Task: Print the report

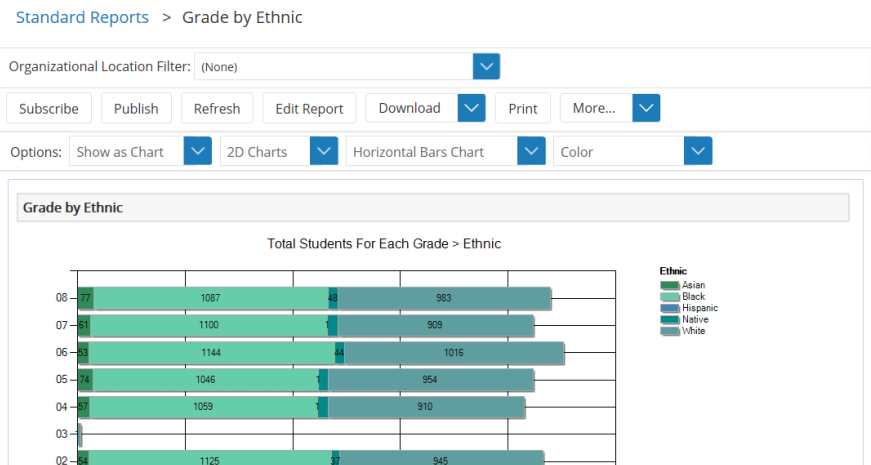Action: click(522, 108)
